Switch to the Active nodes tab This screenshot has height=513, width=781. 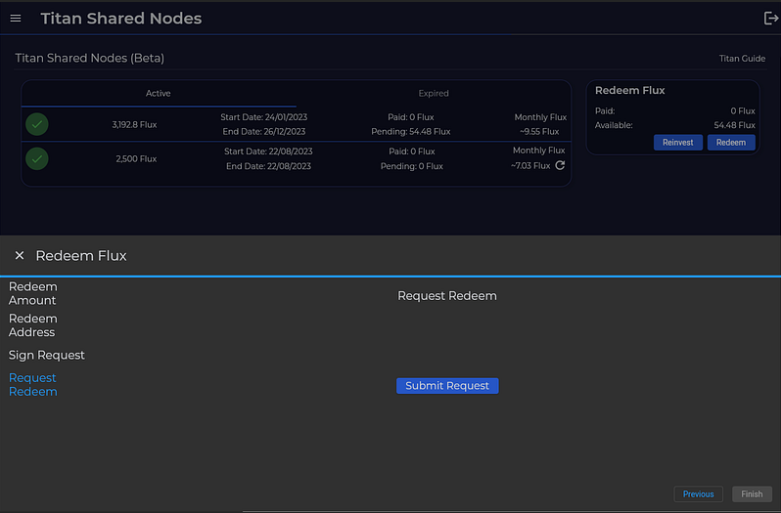[x=158, y=94]
